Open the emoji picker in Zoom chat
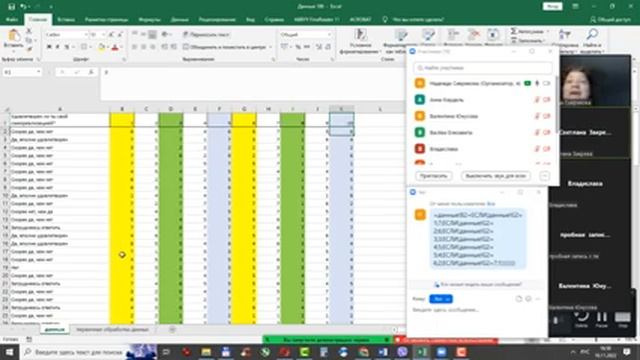Viewport: 640px width, 360px height. (528, 299)
